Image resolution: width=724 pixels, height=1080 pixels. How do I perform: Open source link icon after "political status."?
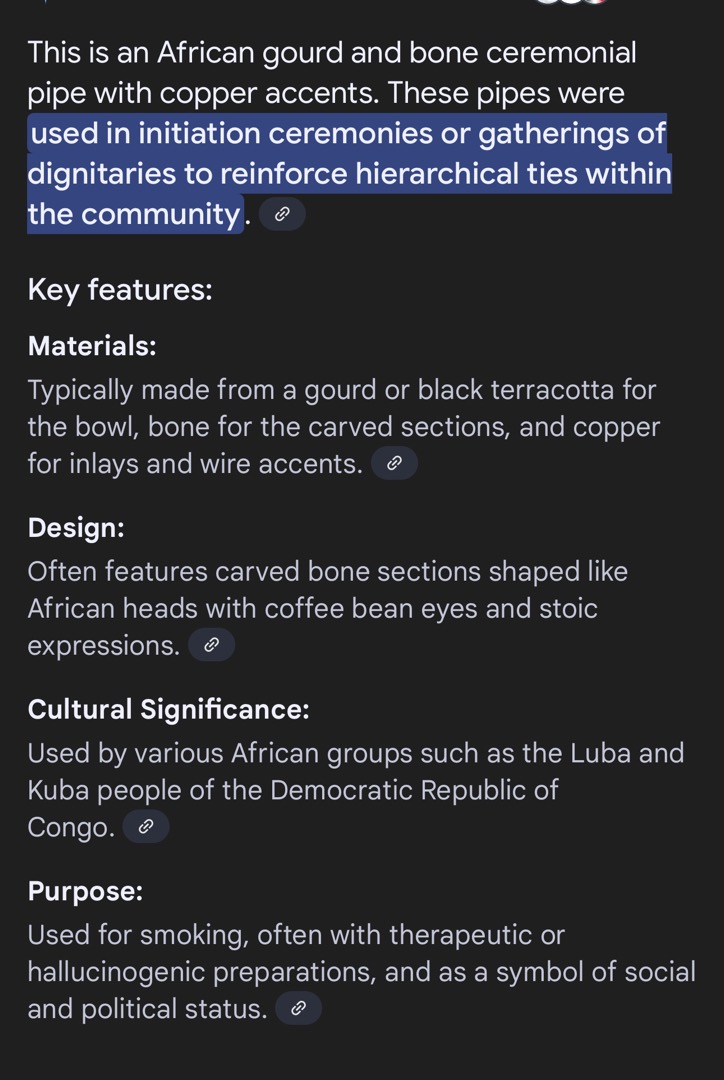coord(298,1009)
